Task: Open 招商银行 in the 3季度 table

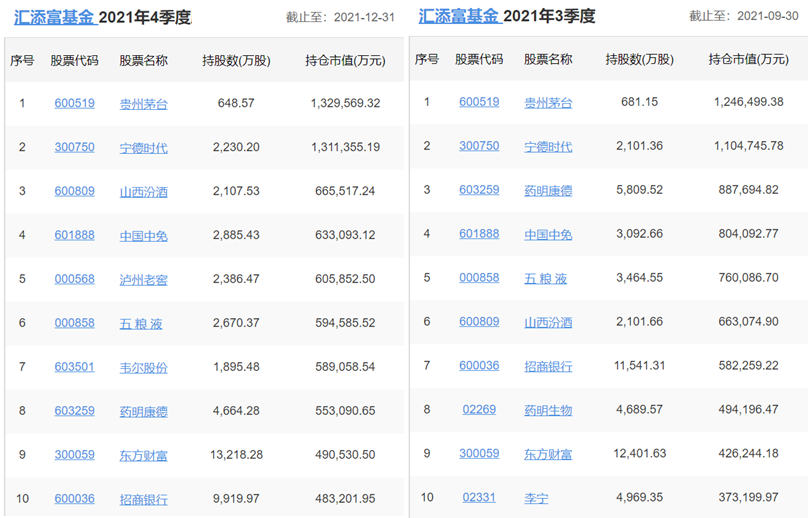Action: click(x=548, y=366)
